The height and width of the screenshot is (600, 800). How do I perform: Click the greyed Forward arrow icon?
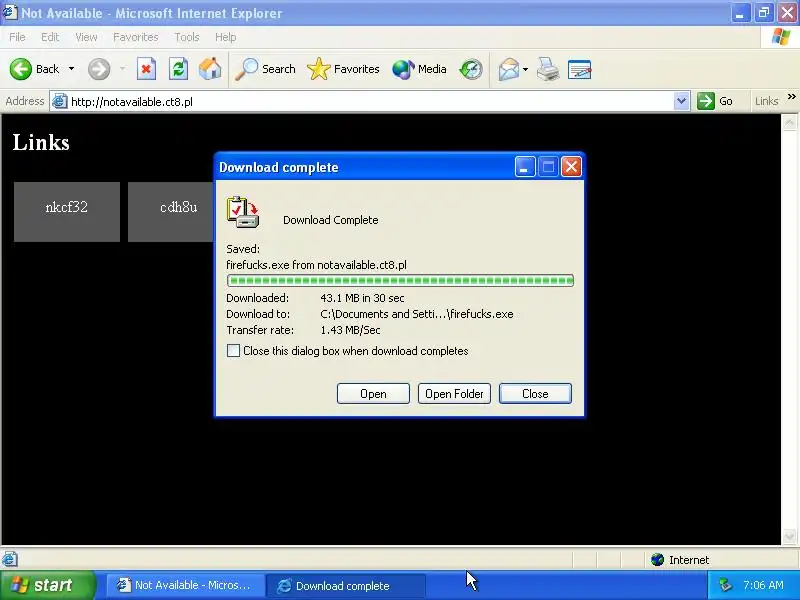pos(99,69)
